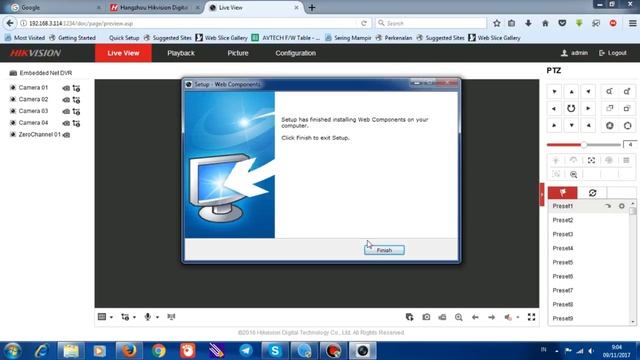The height and width of the screenshot is (360, 640).
Task: Collapse the PTZ panel side handle
Action: coord(542,194)
